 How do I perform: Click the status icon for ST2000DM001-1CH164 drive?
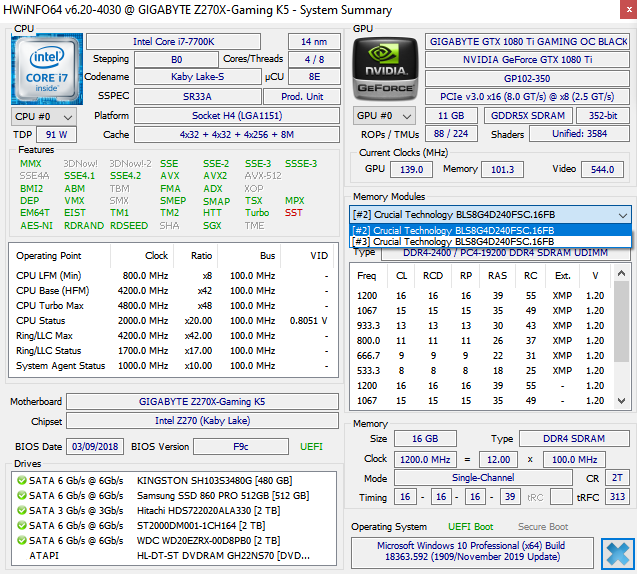tap(22, 526)
